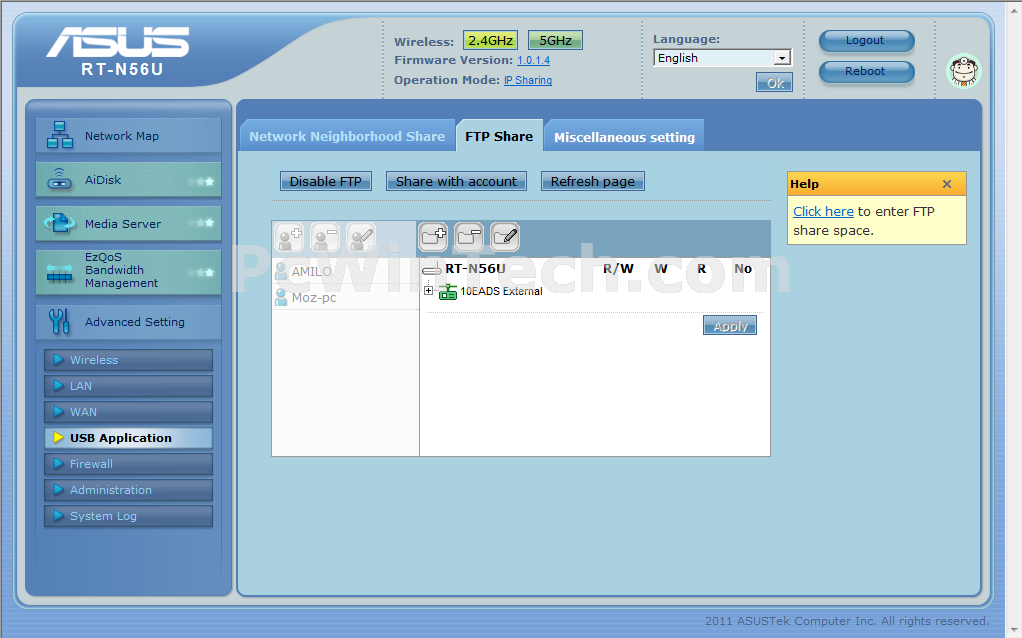Open Advanced Setting label
Viewport: 1022px width, 638px height.
click(135, 322)
